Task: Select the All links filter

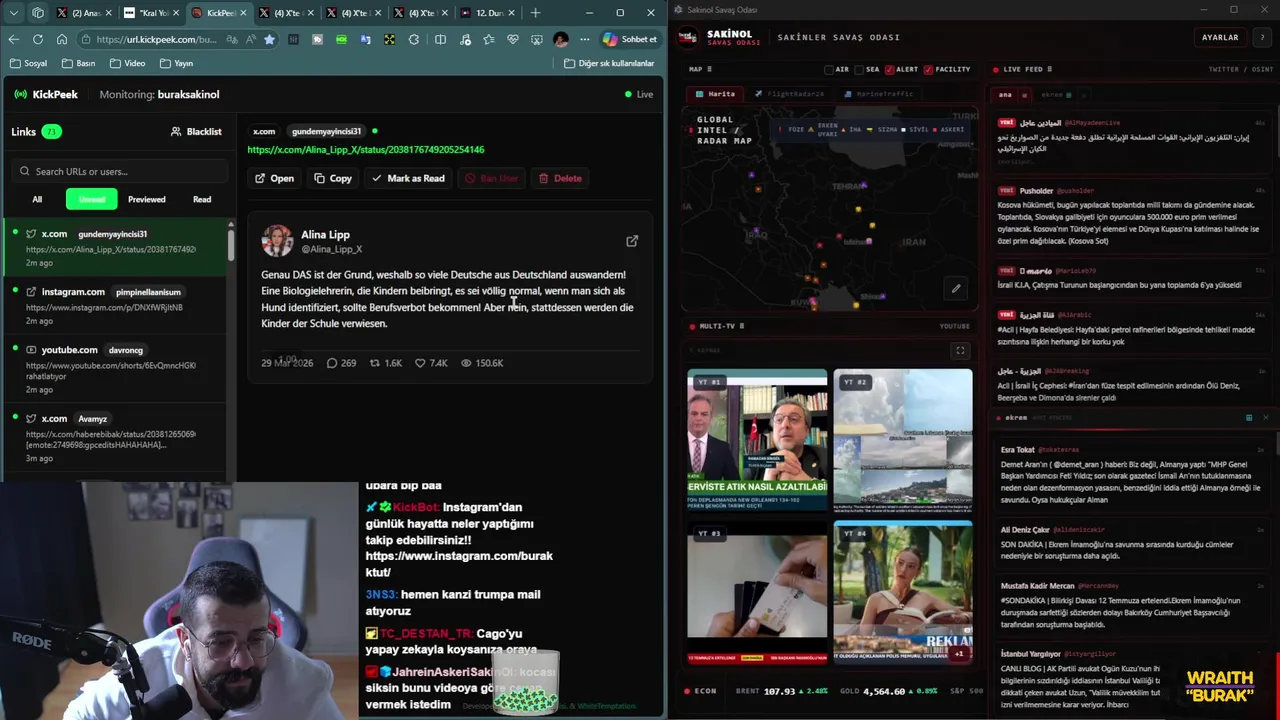Action: [x=37, y=199]
